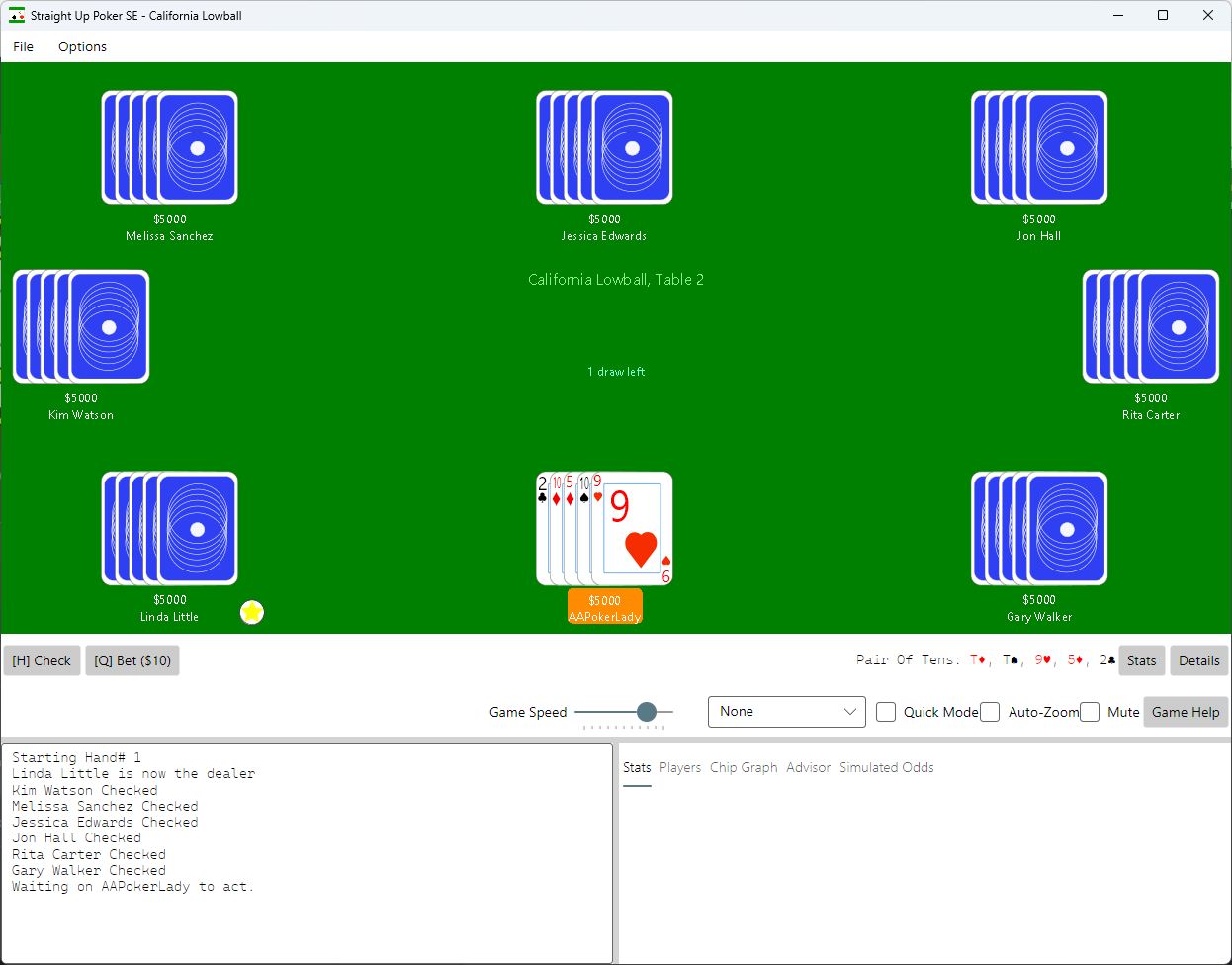1232x965 pixels.
Task: Click Kim Watson's face-down card stack
Action: [81, 326]
